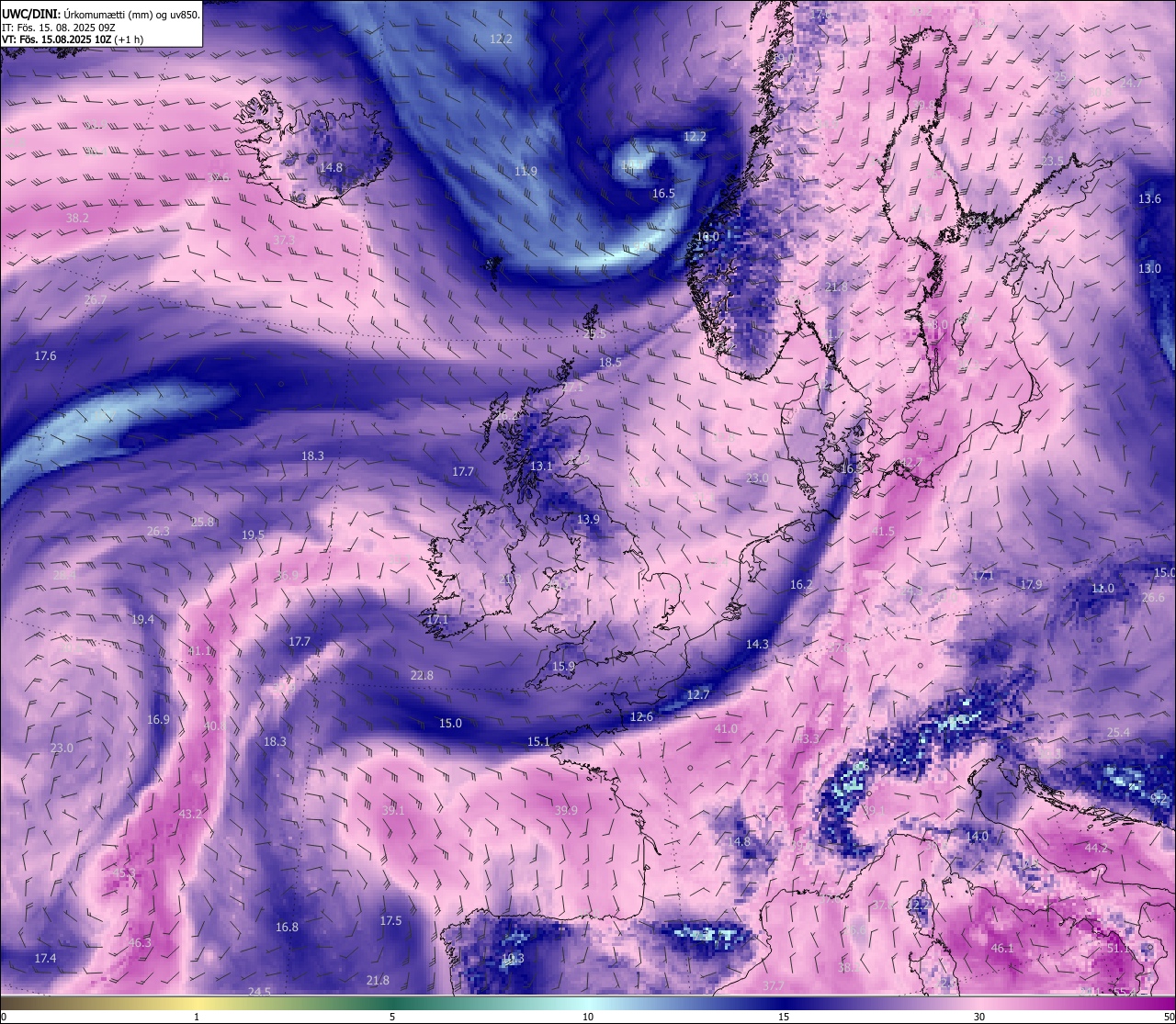Click the 14.0 value over northern Italy
Screen dimensions: 1176x1024
coord(978,836)
